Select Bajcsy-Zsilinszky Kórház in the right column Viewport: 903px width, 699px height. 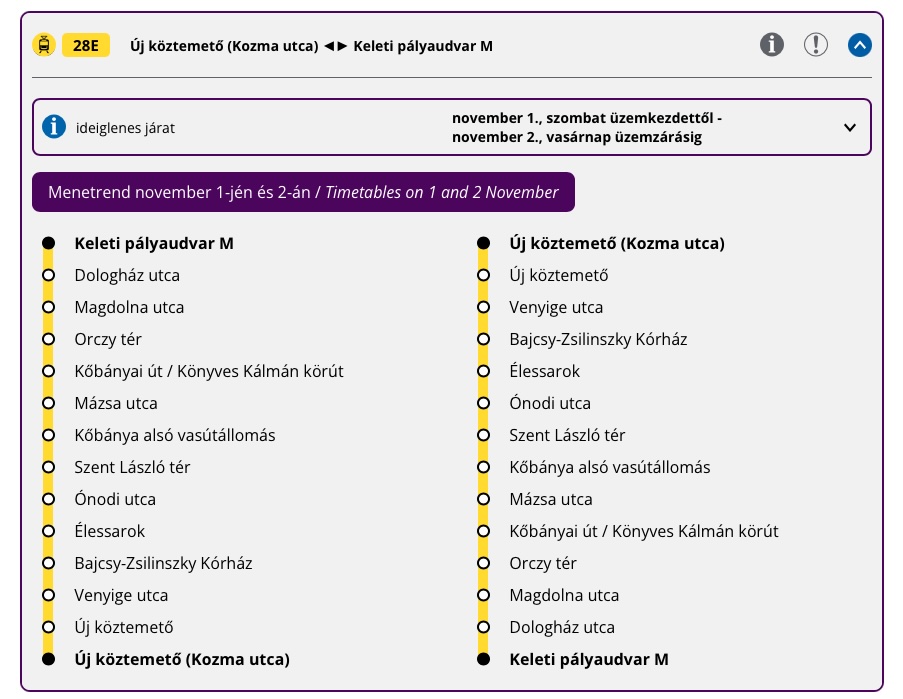tap(598, 339)
